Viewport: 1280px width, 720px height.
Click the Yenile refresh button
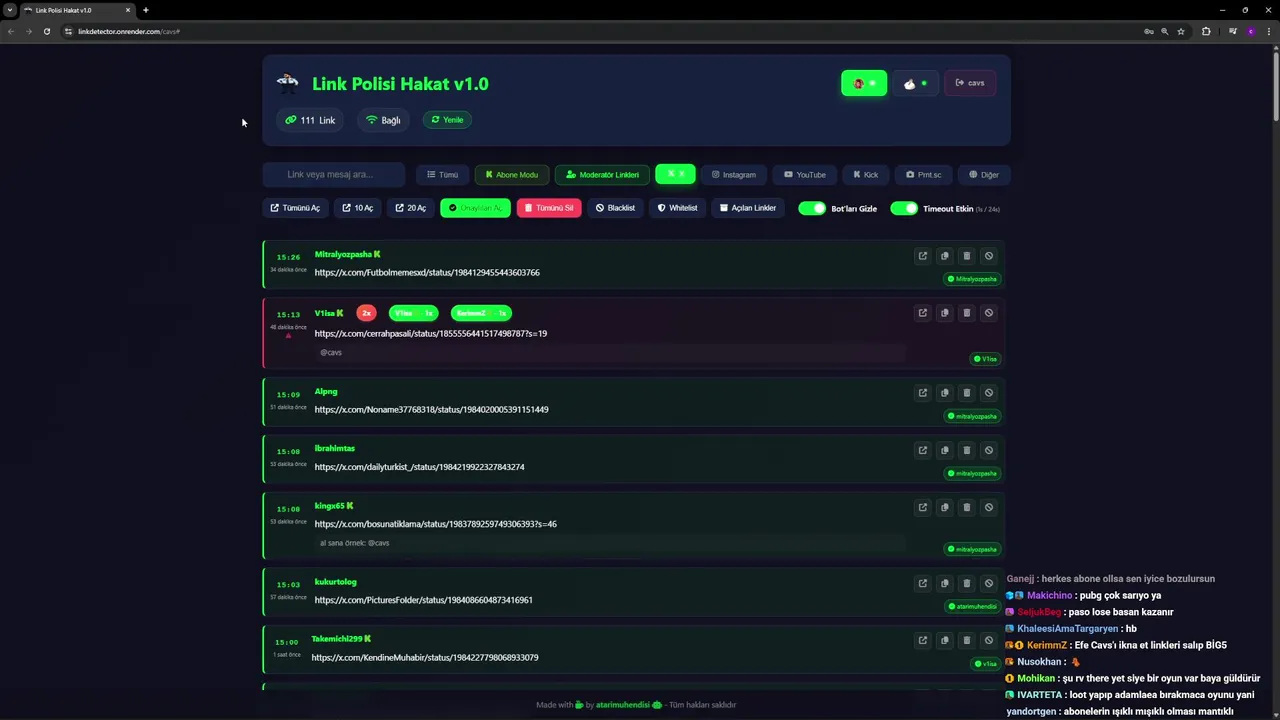click(x=447, y=120)
